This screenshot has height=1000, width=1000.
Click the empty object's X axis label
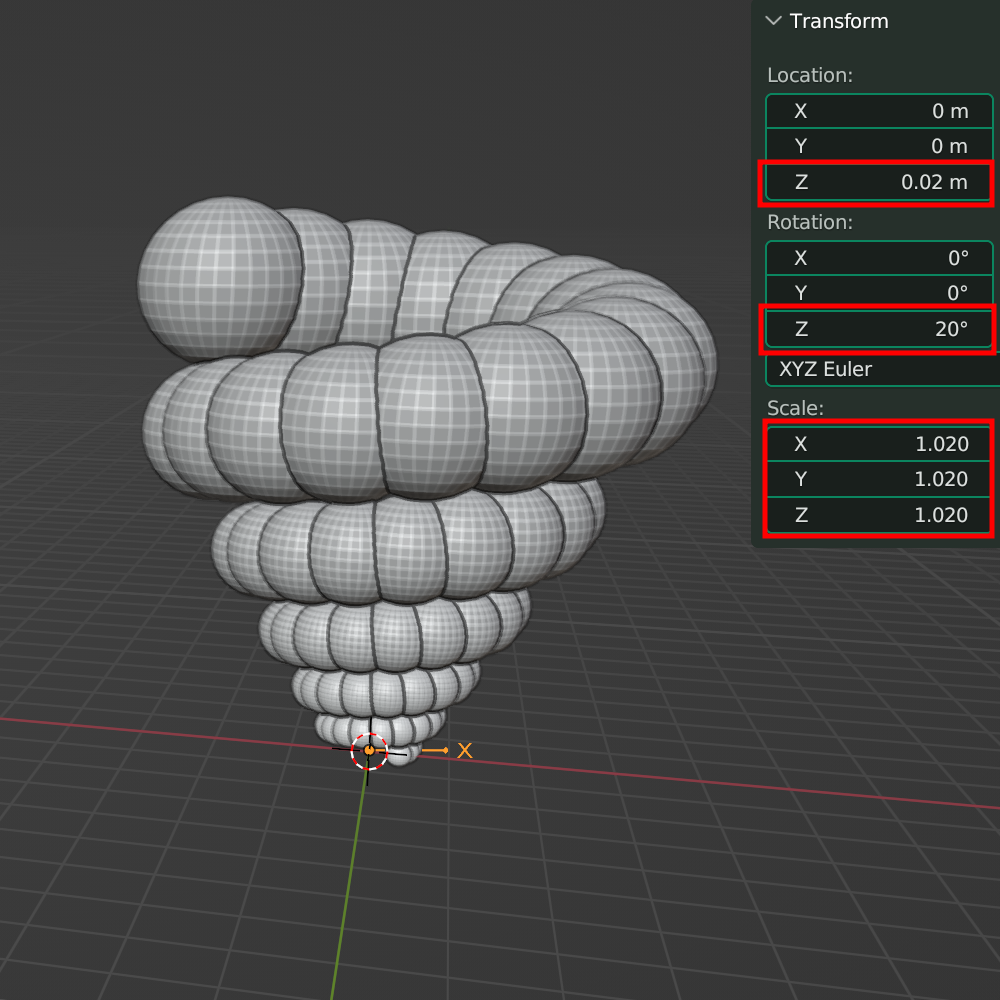[465, 751]
